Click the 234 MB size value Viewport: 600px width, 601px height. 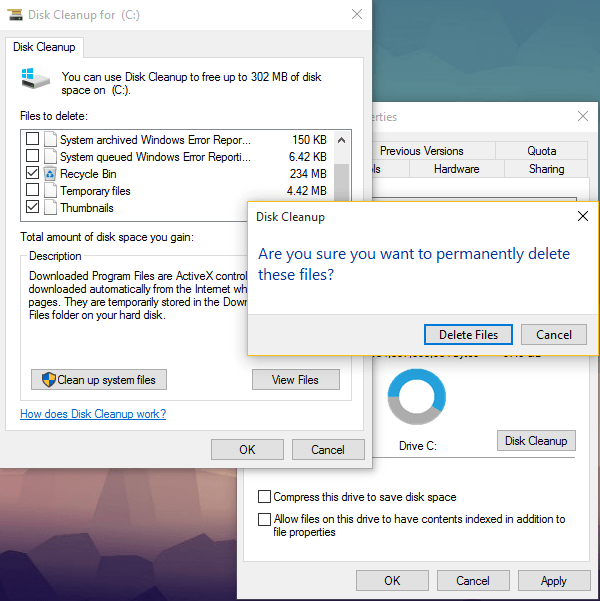308,174
